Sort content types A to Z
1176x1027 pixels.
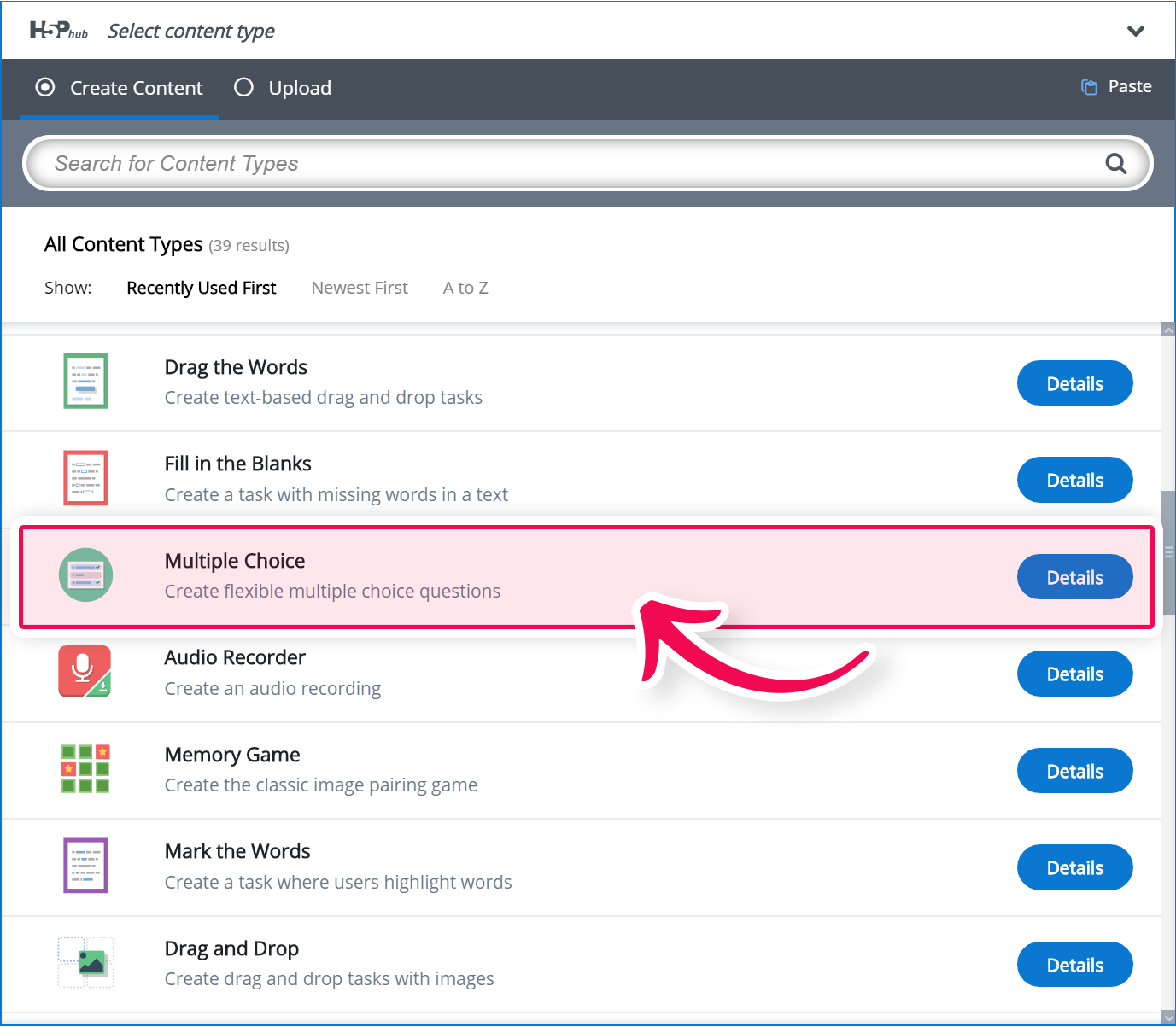click(465, 288)
